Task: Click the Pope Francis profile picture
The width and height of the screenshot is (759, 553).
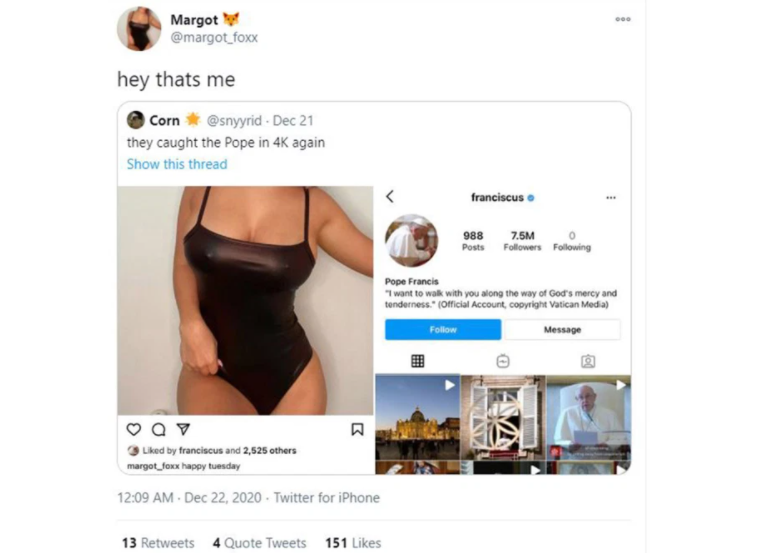Action: 411,241
